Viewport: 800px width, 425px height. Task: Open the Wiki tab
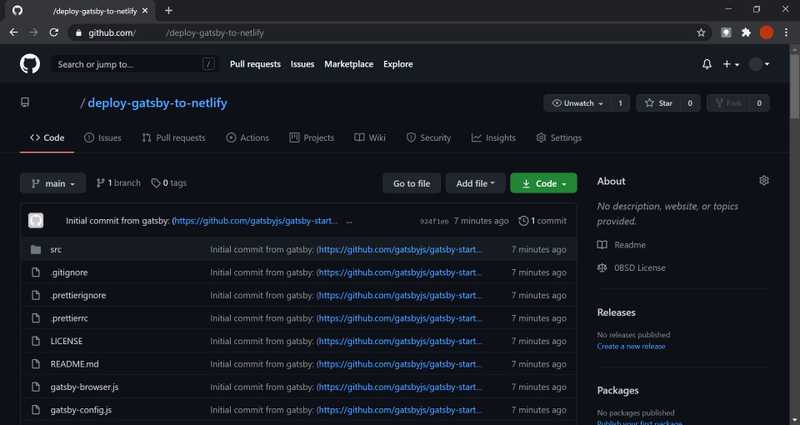tap(370, 138)
